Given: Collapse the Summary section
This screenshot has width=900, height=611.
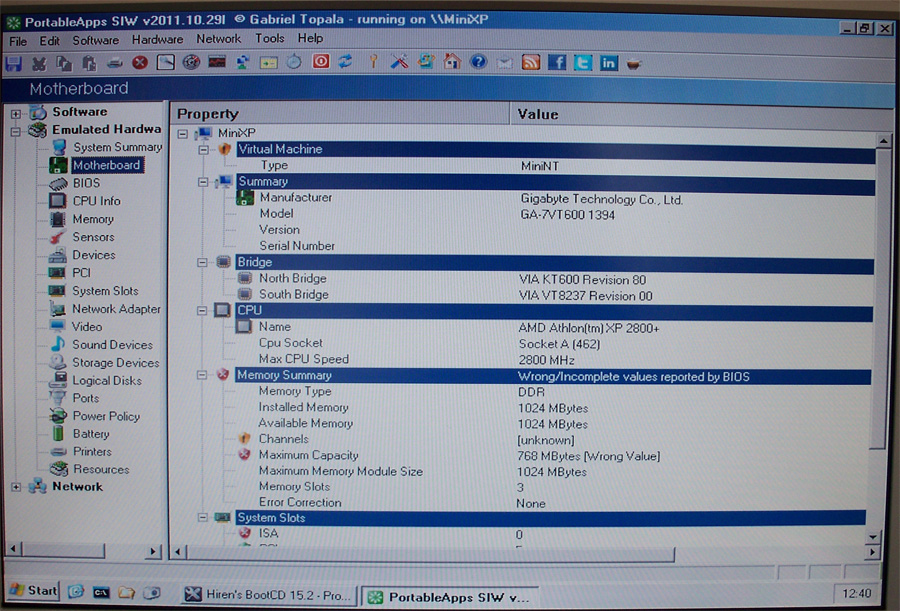Looking at the screenshot, I should (203, 182).
